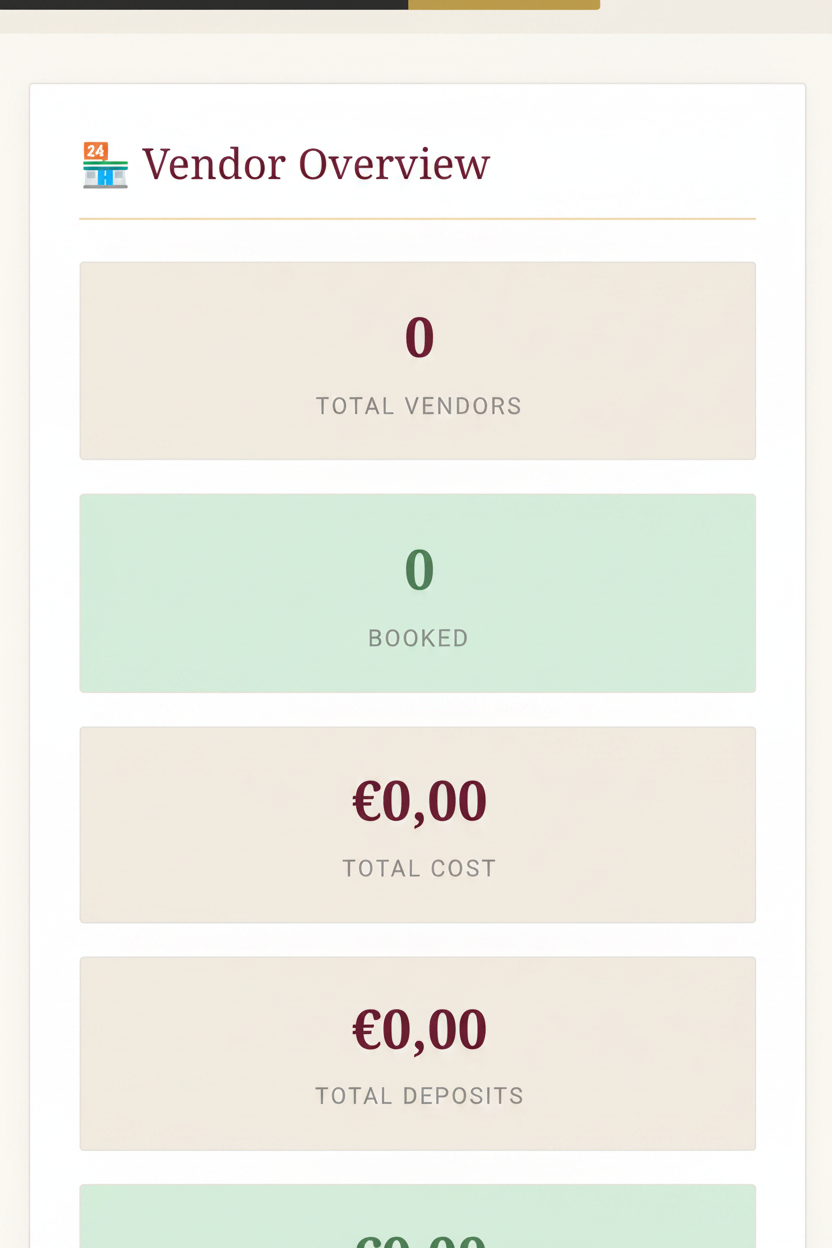Open the green Booked stat card

[418, 593]
